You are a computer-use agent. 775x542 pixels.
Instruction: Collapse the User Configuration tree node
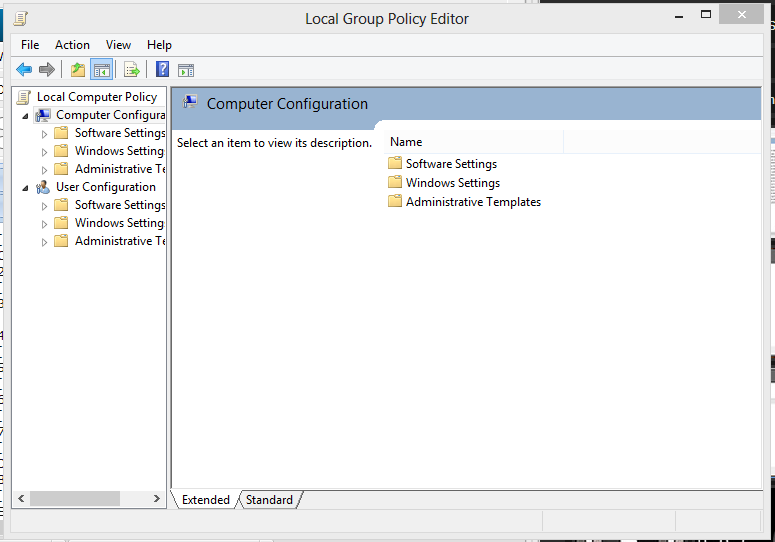pos(25,188)
